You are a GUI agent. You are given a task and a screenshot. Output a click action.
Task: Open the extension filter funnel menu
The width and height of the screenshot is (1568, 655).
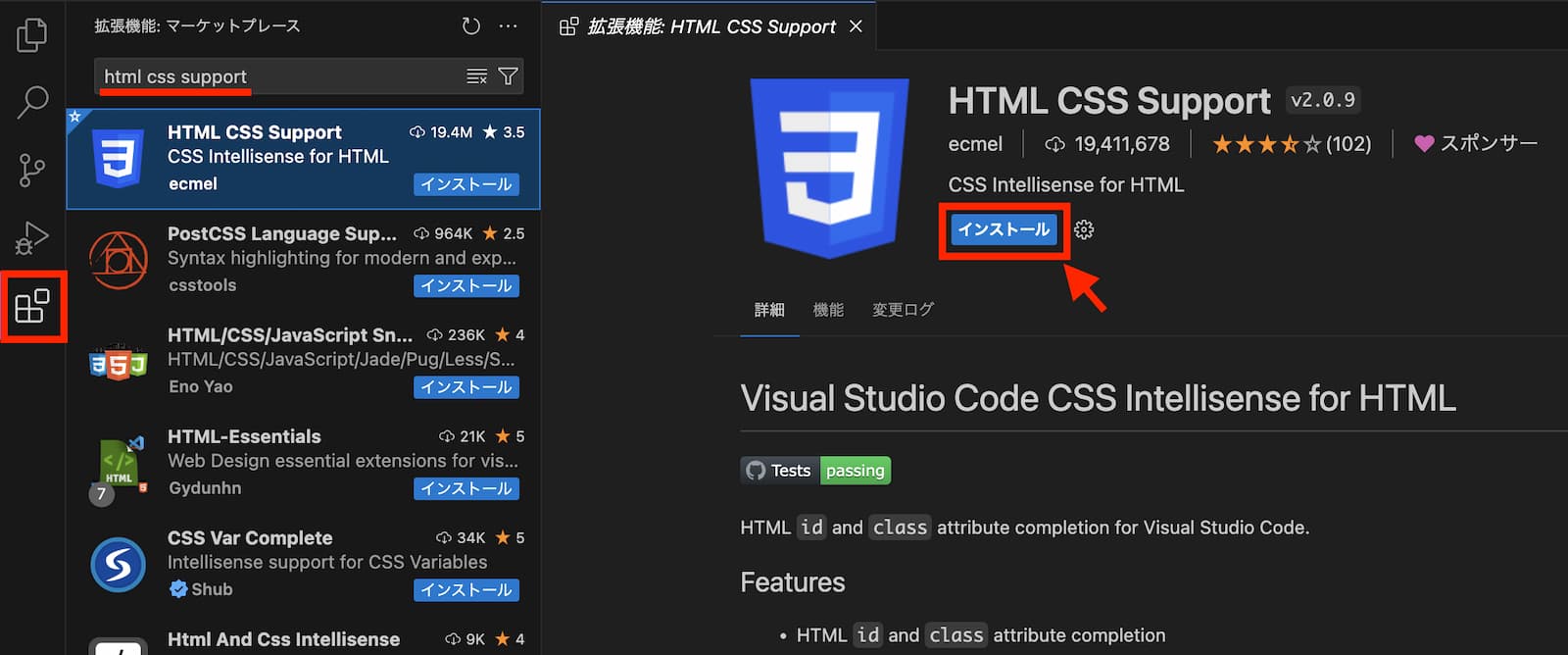[x=509, y=76]
